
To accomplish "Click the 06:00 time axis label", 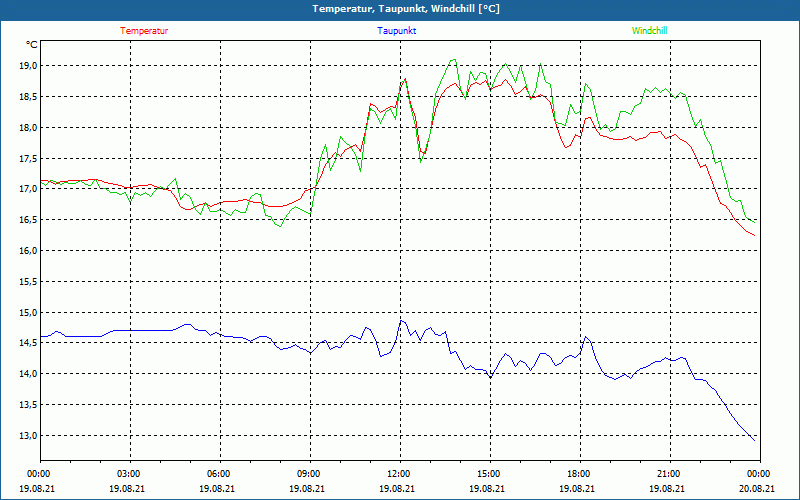I will click(x=219, y=474).
